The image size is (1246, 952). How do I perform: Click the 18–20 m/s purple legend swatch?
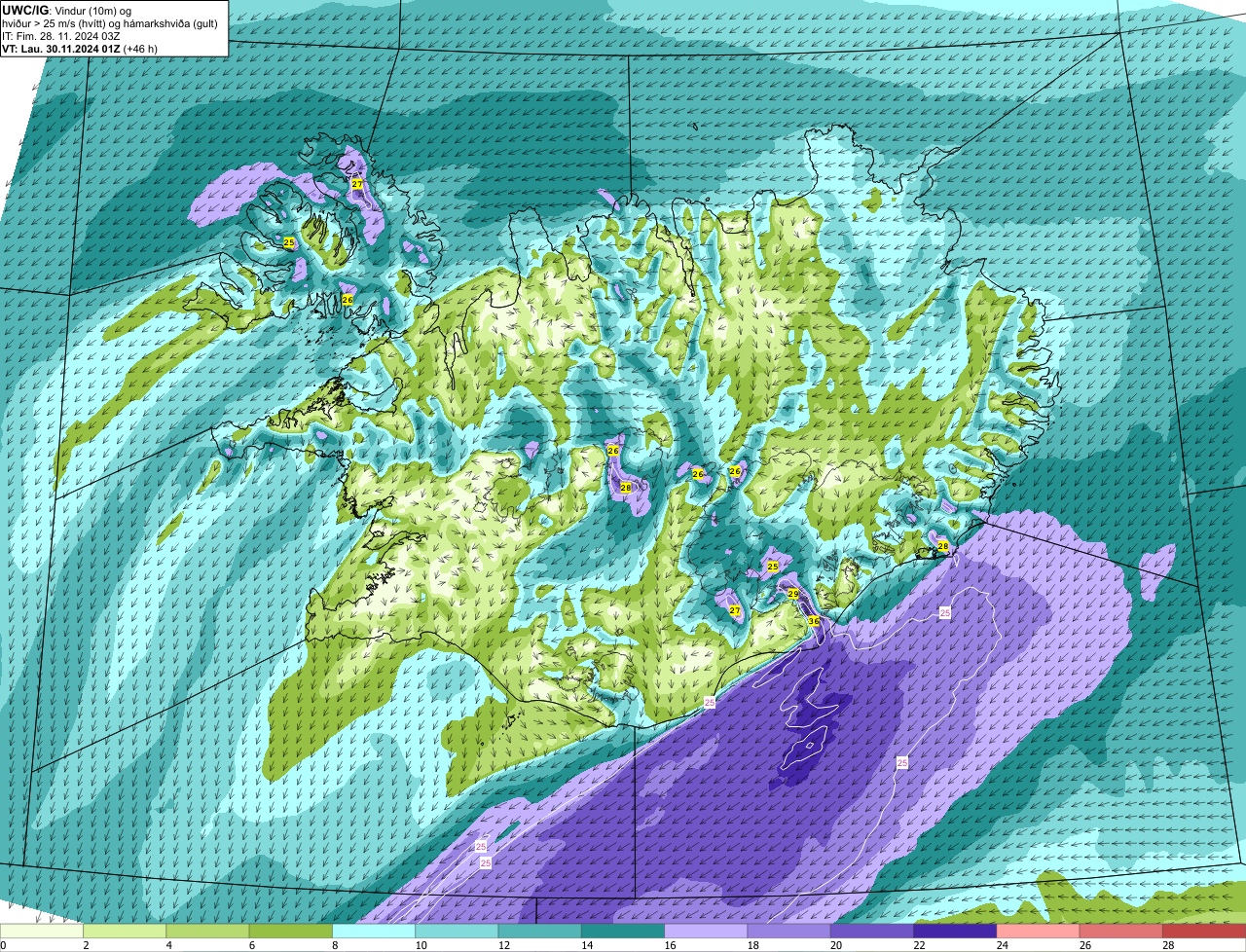click(x=789, y=931)
